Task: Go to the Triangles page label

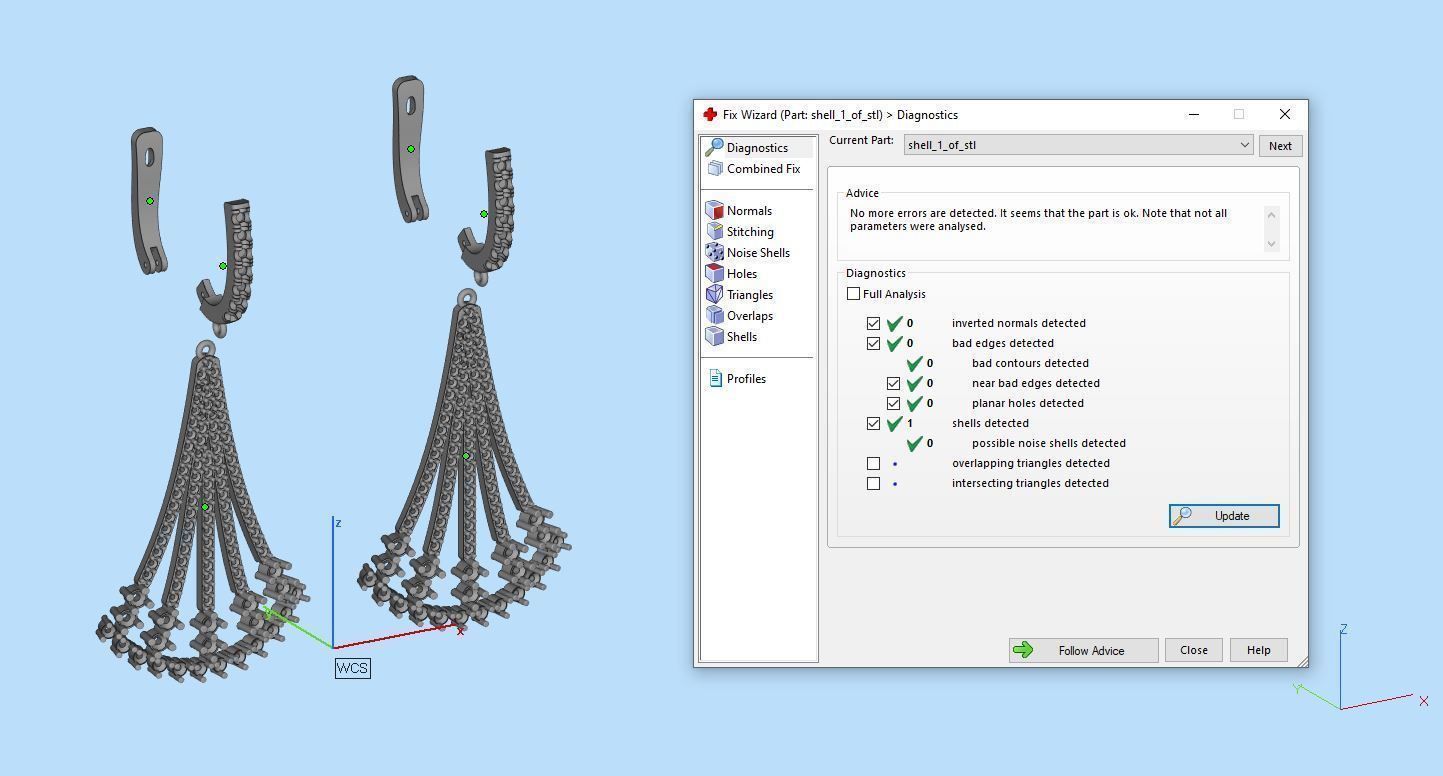Action: click(750, 295)
